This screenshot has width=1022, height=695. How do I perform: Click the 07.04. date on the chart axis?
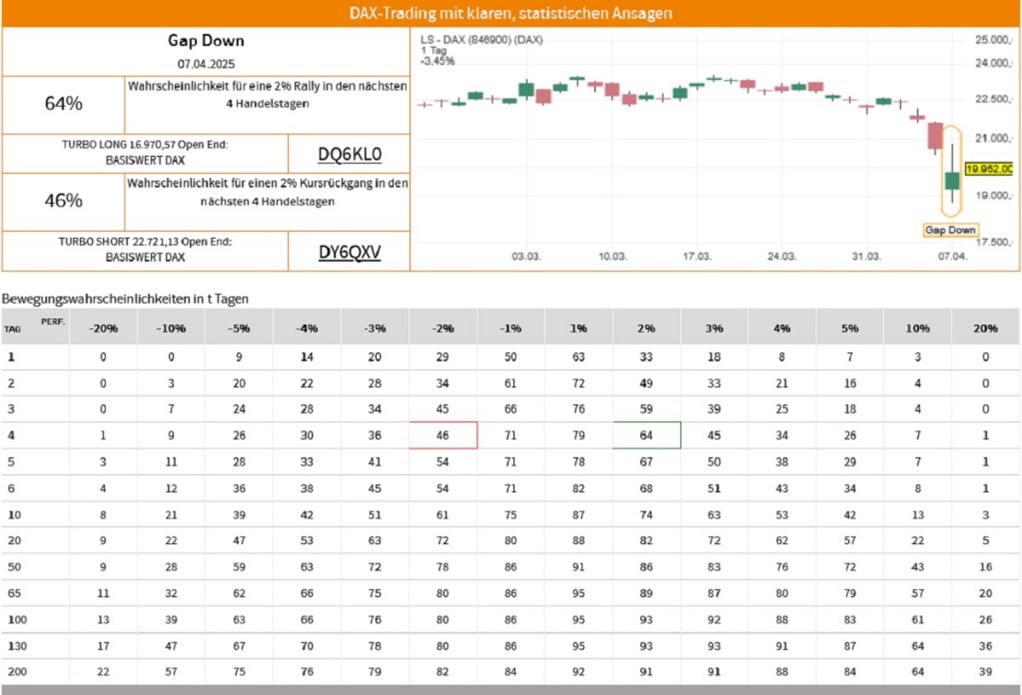point(952,257)
